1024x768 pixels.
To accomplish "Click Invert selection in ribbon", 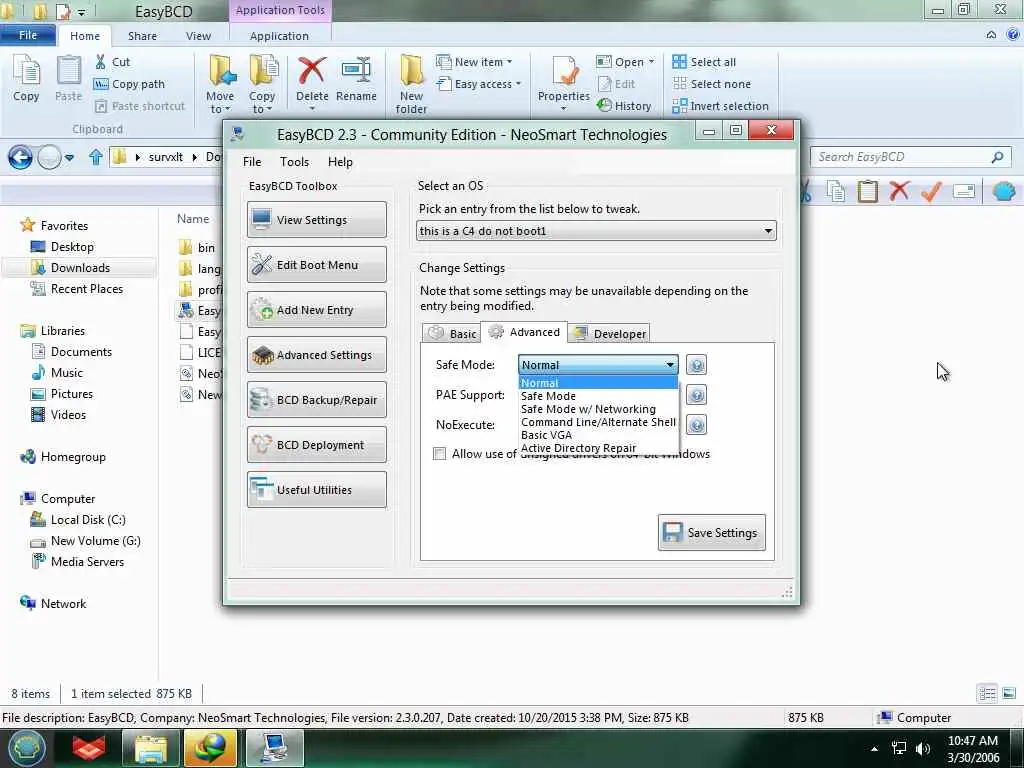I will coord(720,106).
